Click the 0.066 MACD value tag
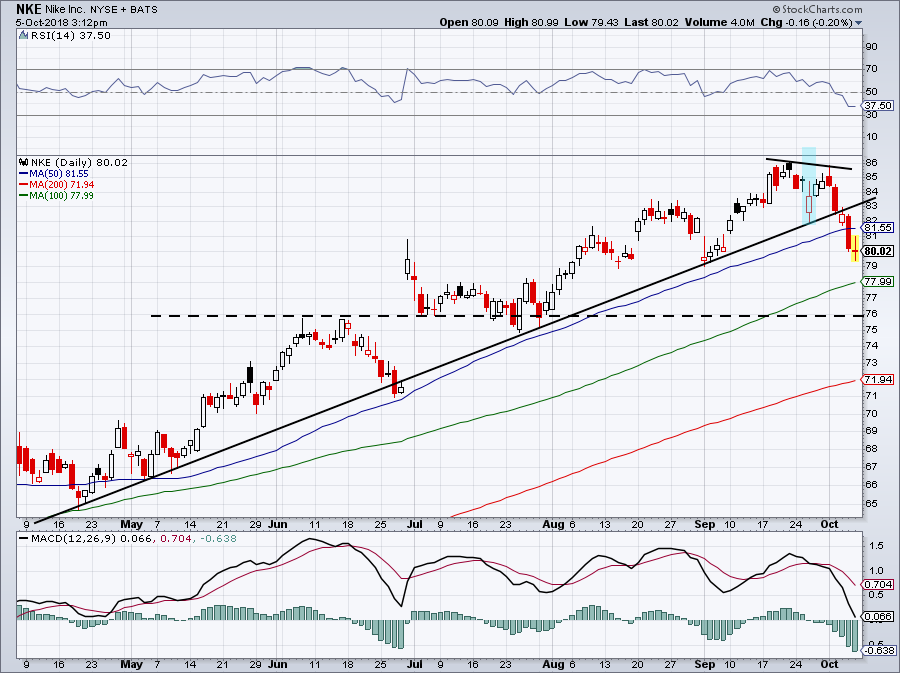Viewport: 900px width, 673px height. pos(879,617)
